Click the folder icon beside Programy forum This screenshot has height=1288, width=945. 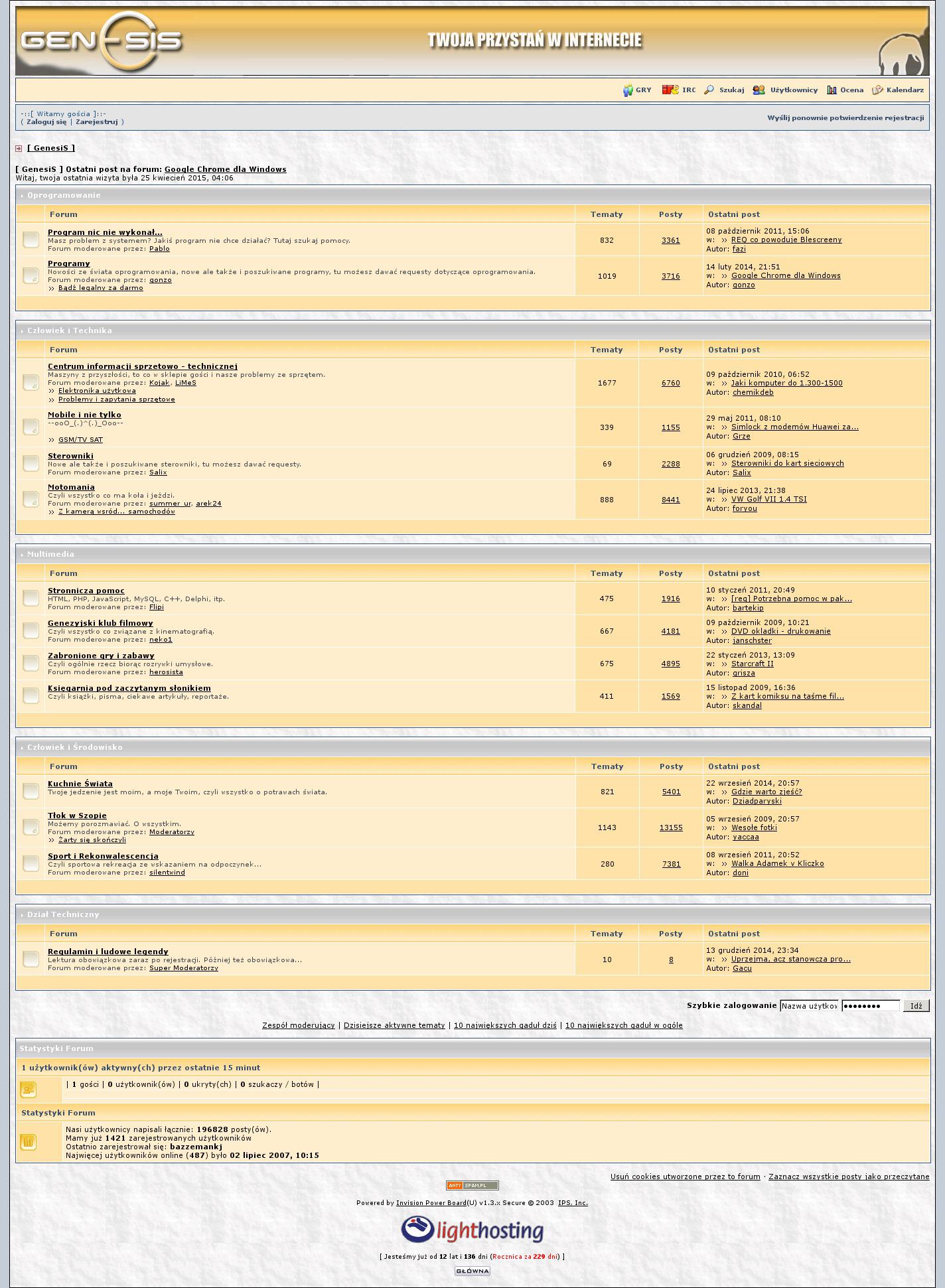pos(31,275)
